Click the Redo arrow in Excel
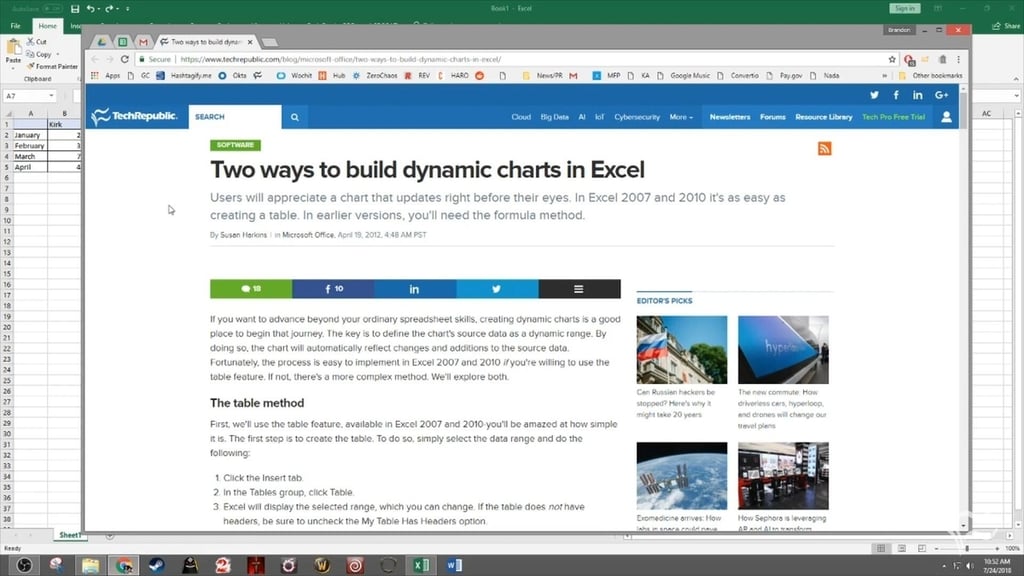 109,9
